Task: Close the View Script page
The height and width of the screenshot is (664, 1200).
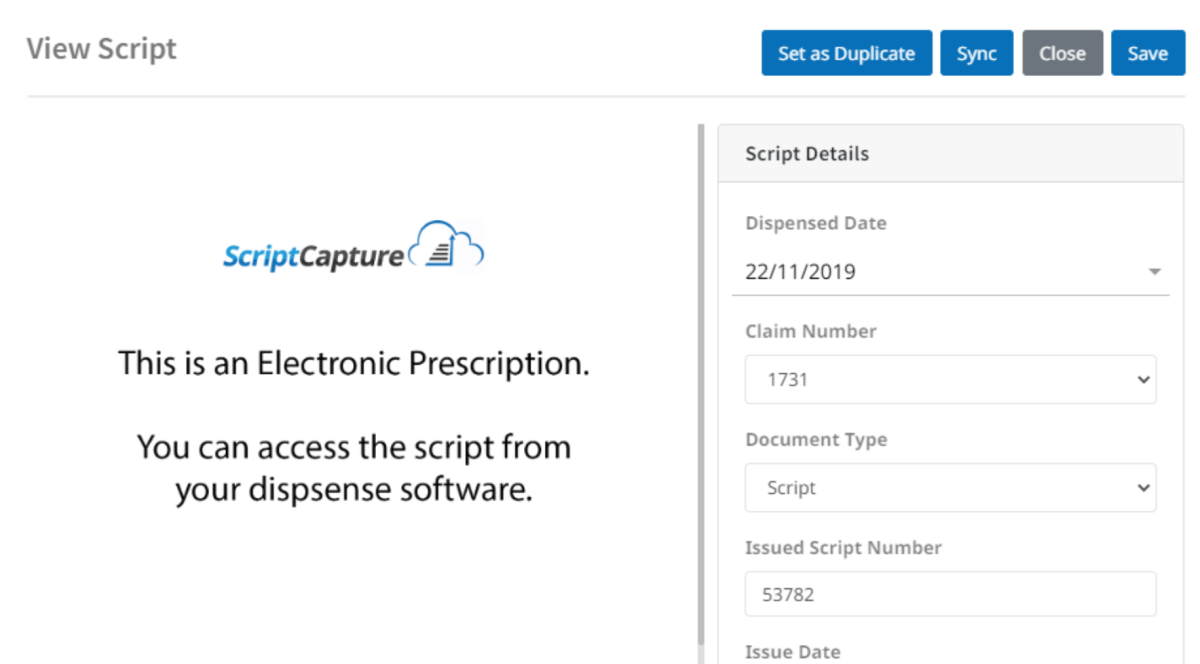Action: click(x=1062, y=52)
